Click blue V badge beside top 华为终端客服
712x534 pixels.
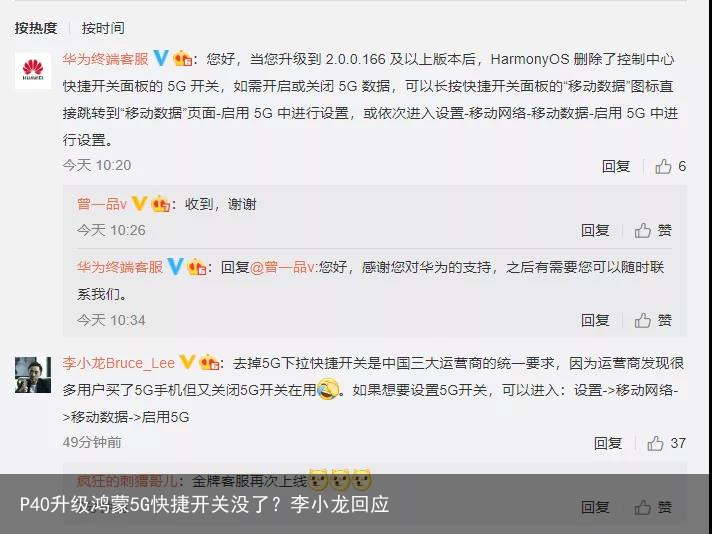(161, 58)
